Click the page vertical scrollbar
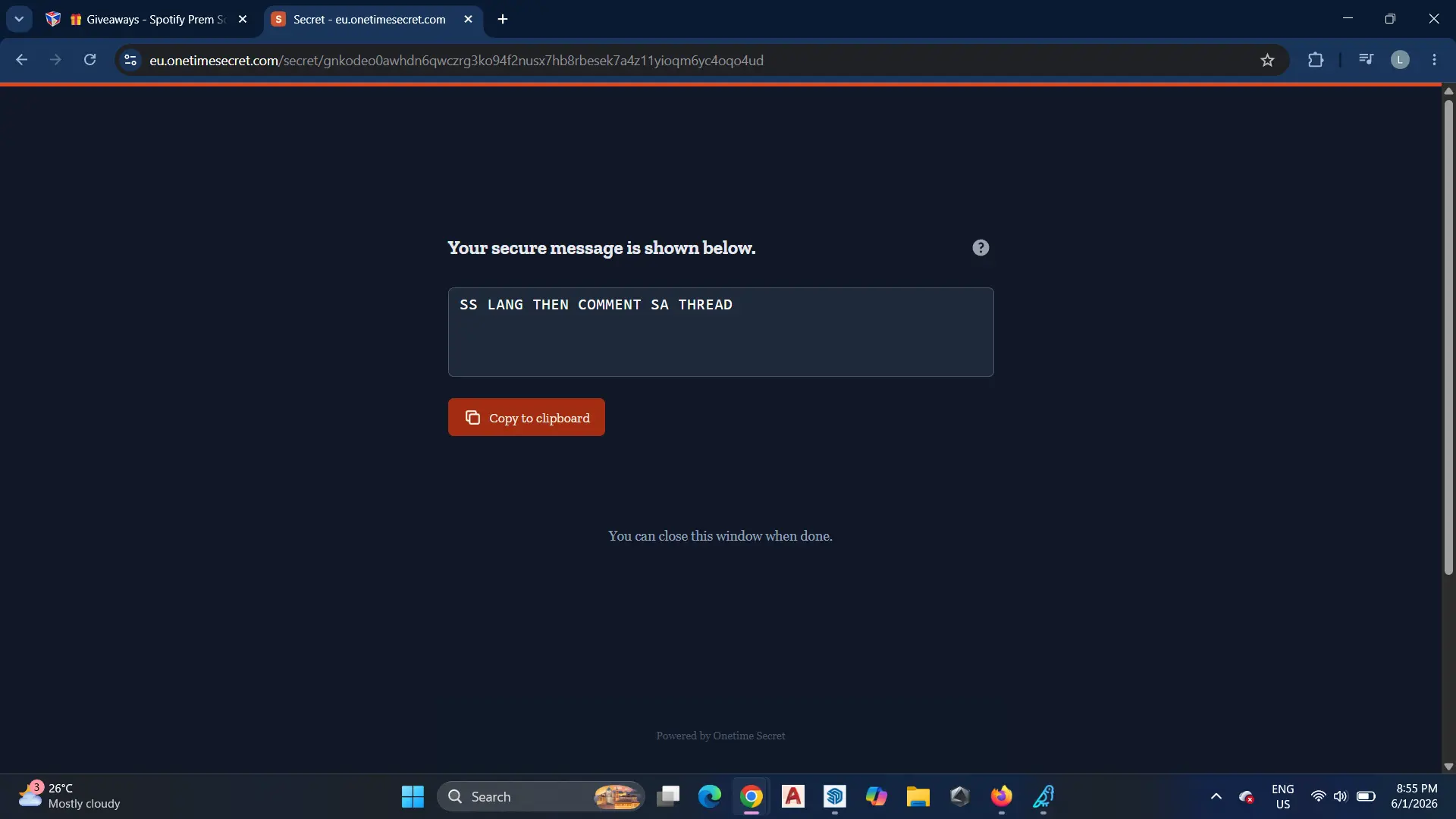The height and width of the screenshot is (819, 1456). 1448,337
